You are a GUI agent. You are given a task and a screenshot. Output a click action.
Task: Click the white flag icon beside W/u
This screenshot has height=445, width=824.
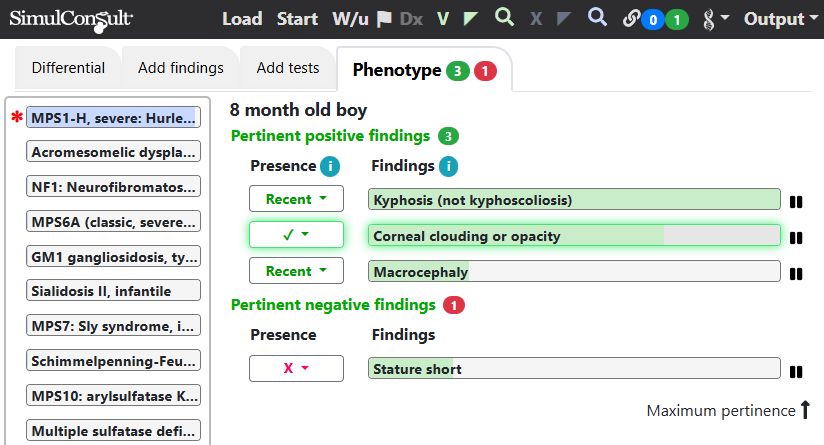tap(385, 19)
